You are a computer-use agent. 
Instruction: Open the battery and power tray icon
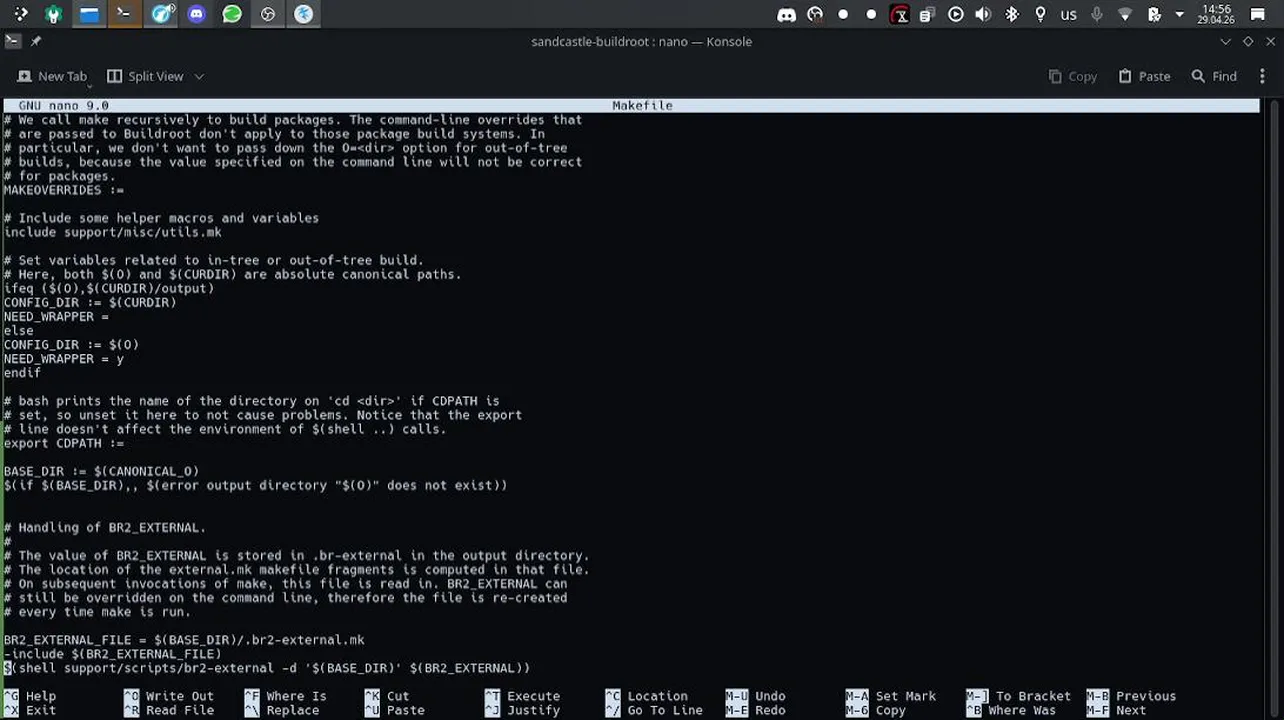(1154, 15)
